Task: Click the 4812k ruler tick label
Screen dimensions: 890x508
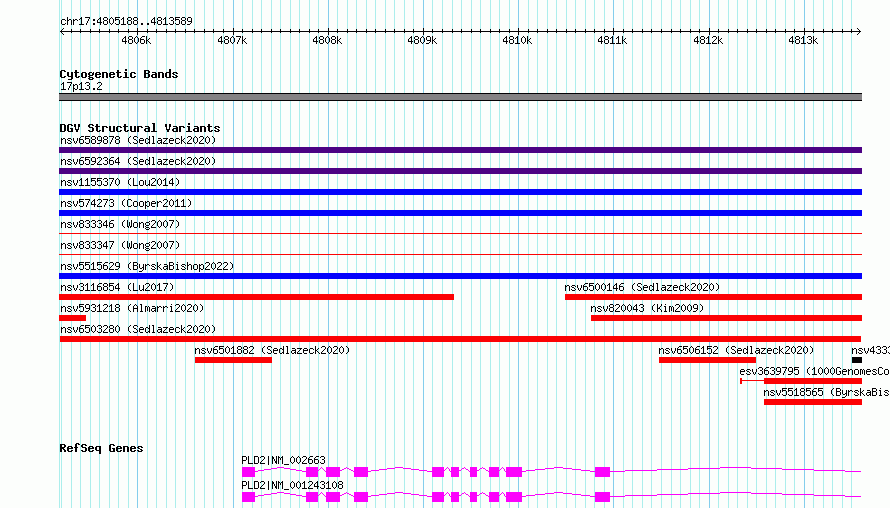Action: [708, 40]
